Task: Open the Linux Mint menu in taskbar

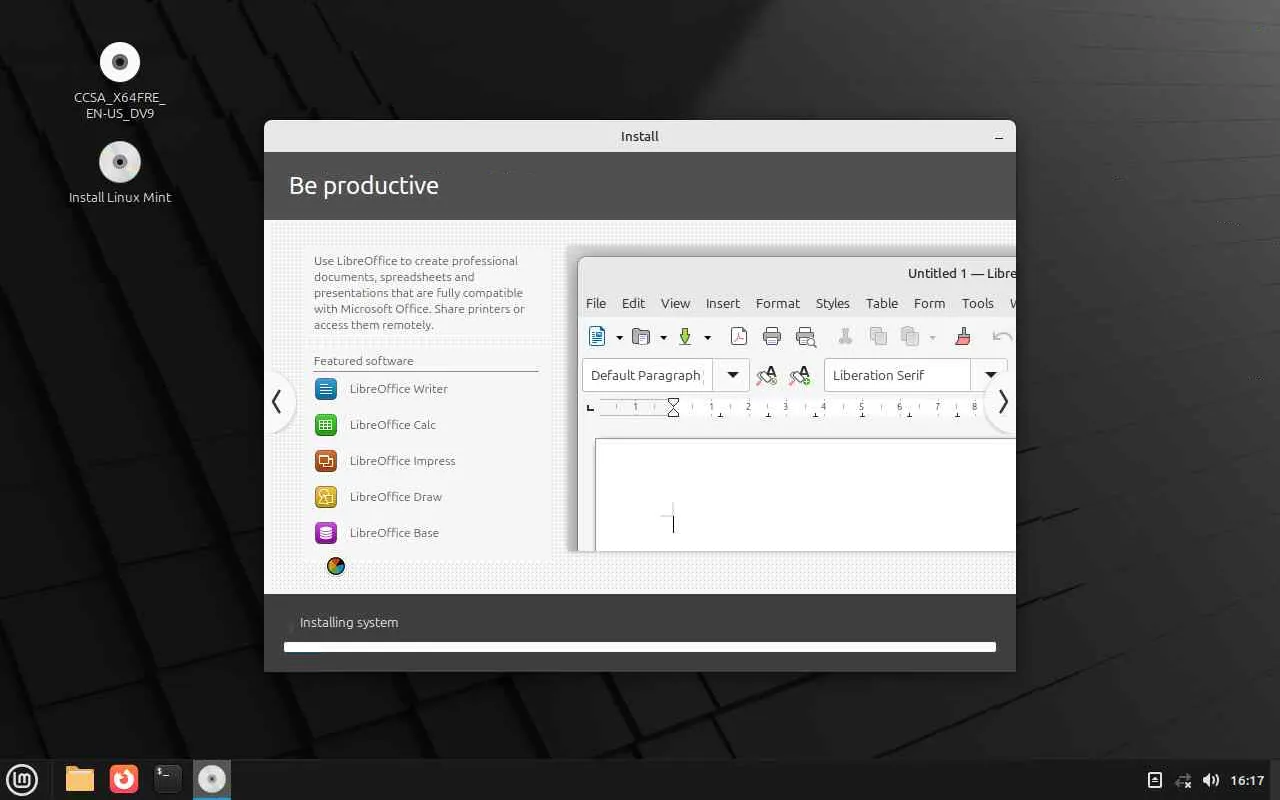Action: click(x=22, y=779)
